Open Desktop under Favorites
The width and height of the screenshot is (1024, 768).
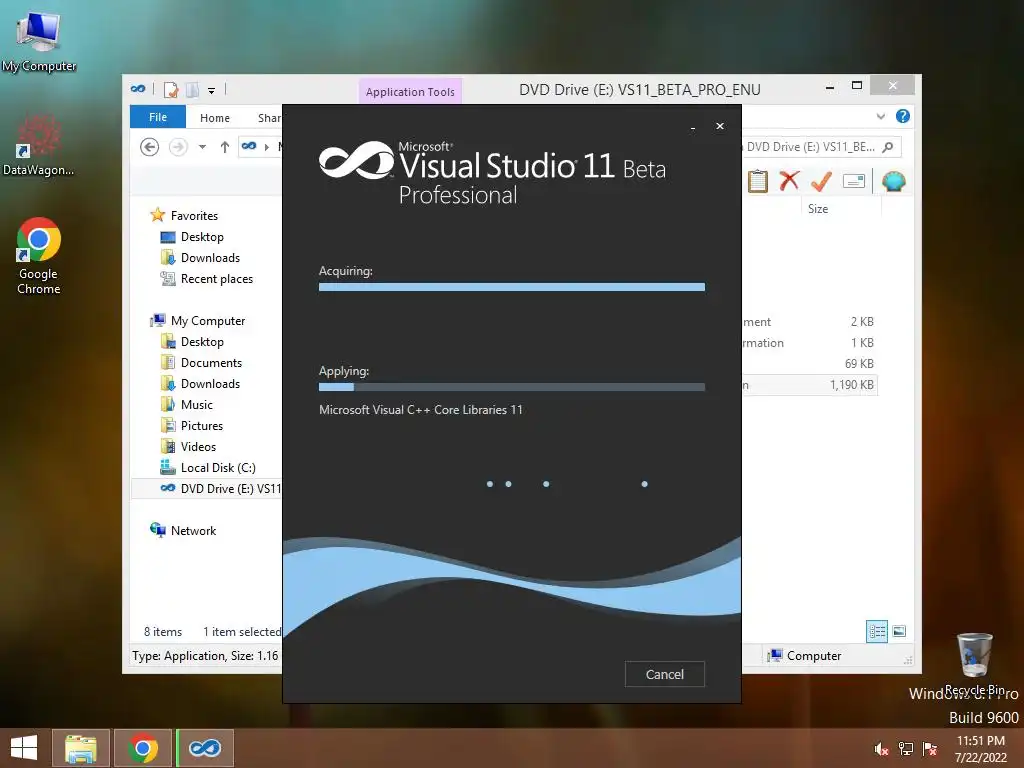(x=202, y=236)
